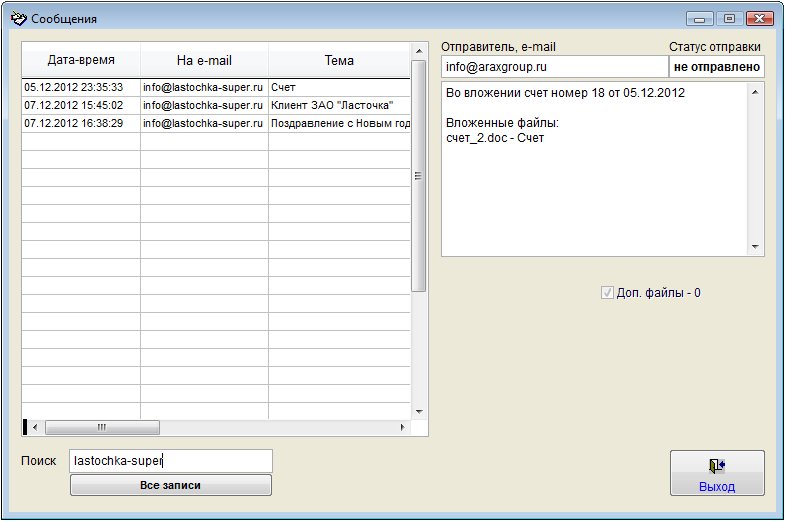This screenshot has height=522, width=786.
Task: Click the table's vertical scrollbar thumb
Action: pyautogui.click(x=419, y=176)
